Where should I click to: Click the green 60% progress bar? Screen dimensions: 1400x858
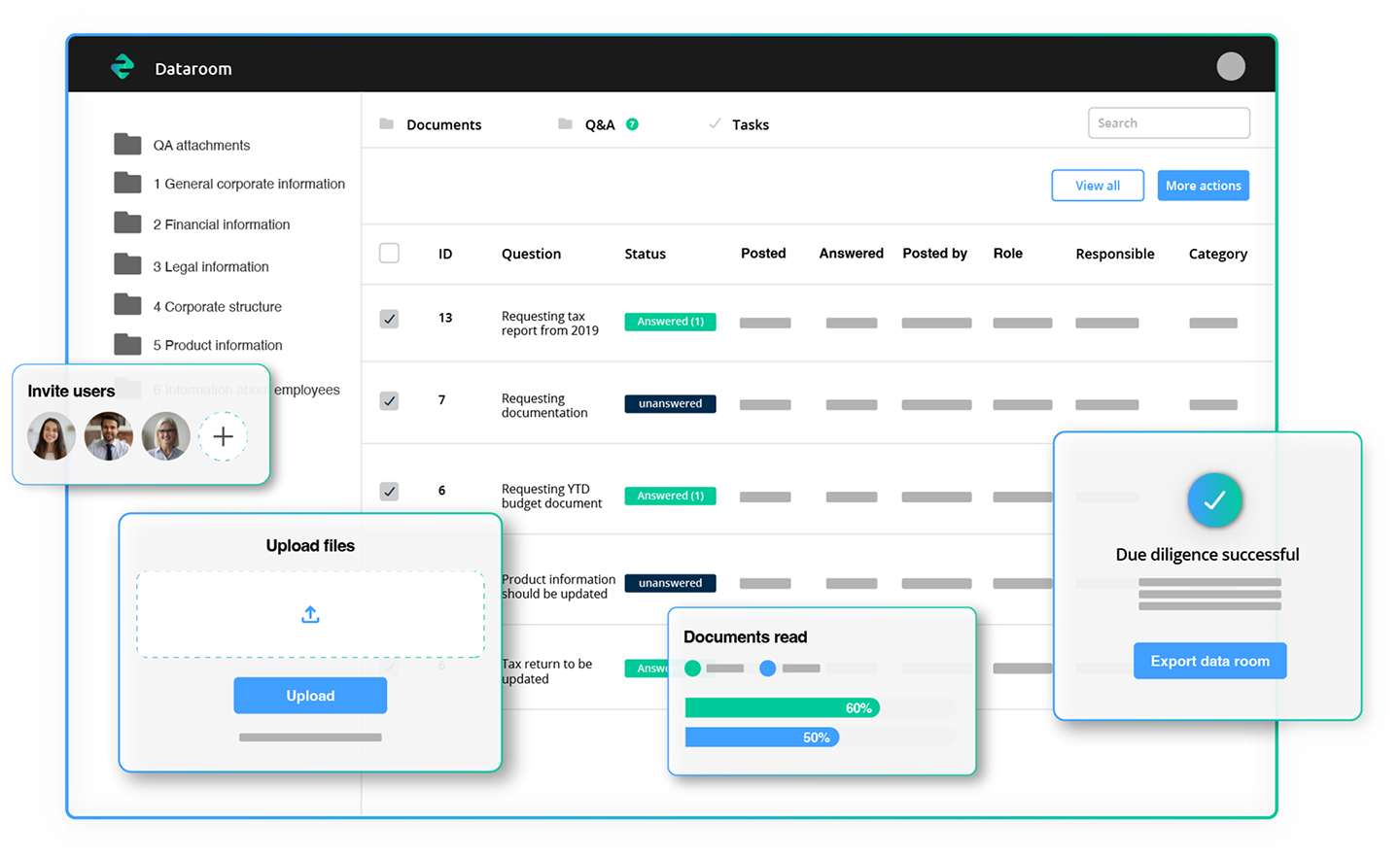tap(782, 708)
